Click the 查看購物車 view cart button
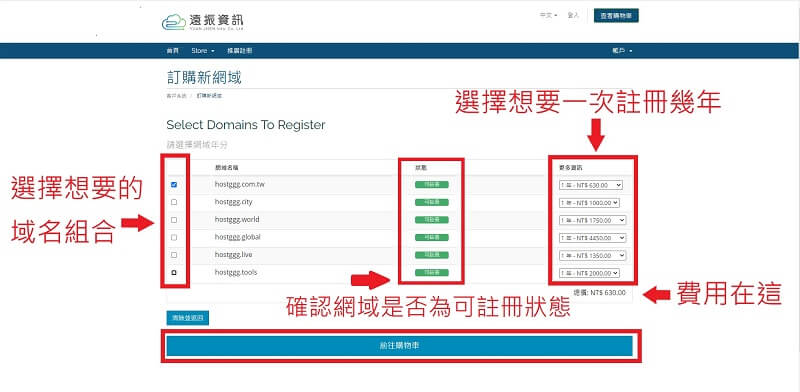This screenshot has width=800, height=392. 616,16
